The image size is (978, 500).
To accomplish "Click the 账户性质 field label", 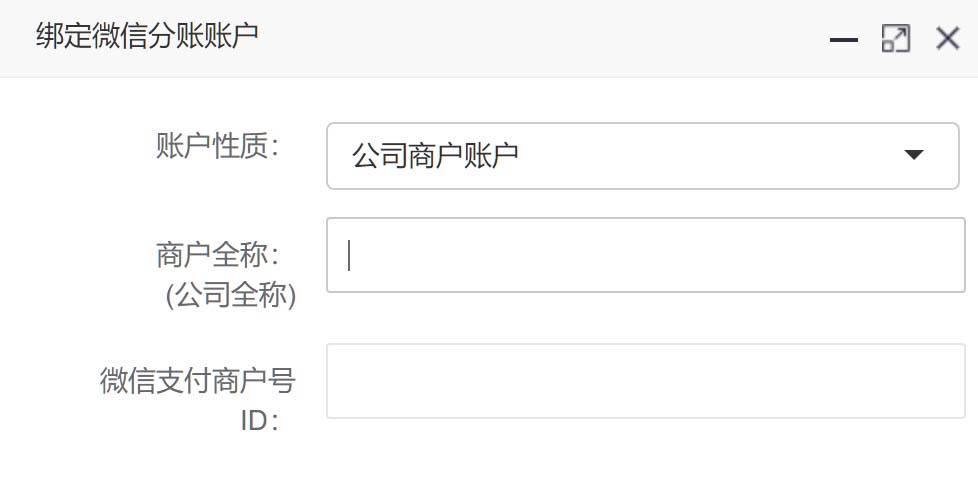I will (216, 147).
